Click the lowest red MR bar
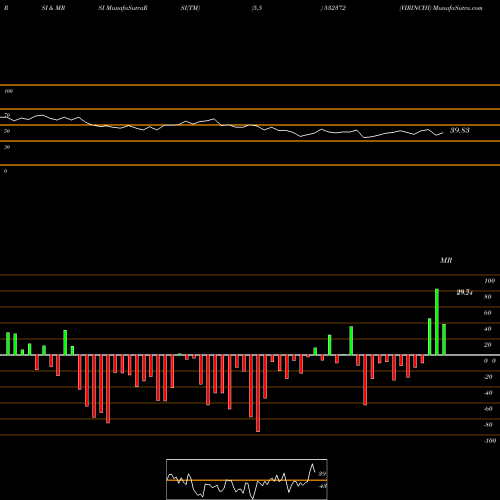 [x=258, y=393]
